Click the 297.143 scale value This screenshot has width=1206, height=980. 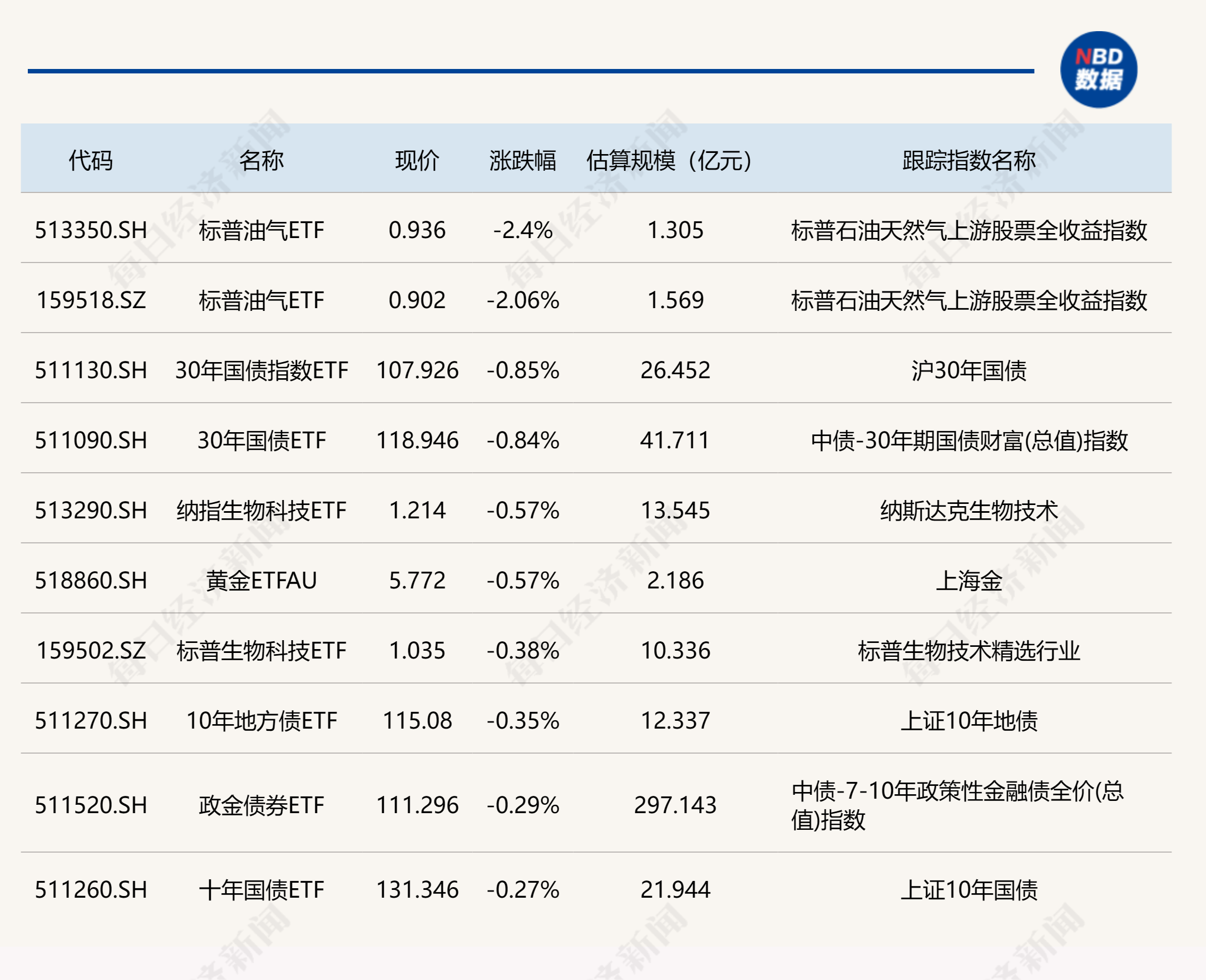coord(675,804)
